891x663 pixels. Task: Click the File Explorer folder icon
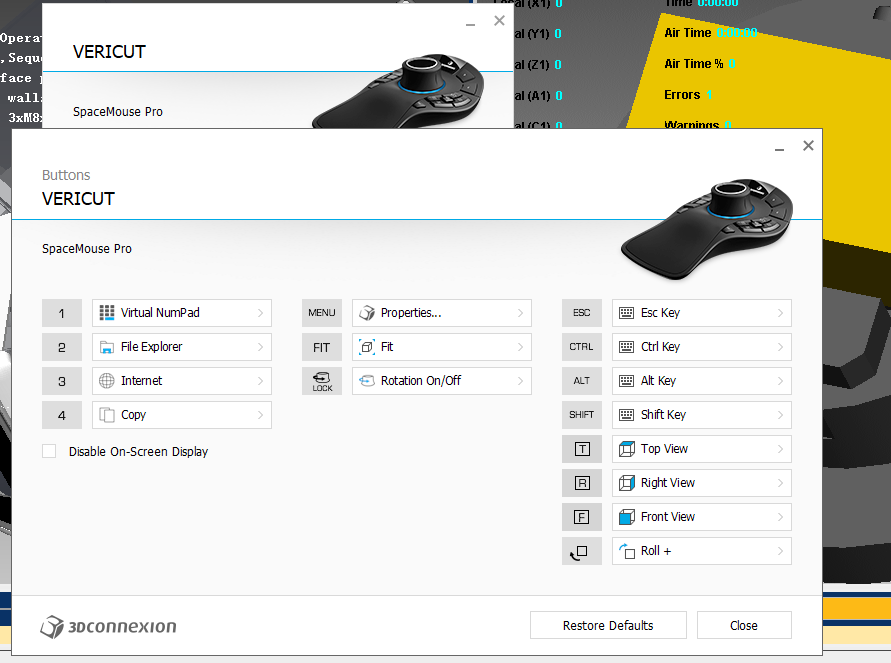point(107,347)
